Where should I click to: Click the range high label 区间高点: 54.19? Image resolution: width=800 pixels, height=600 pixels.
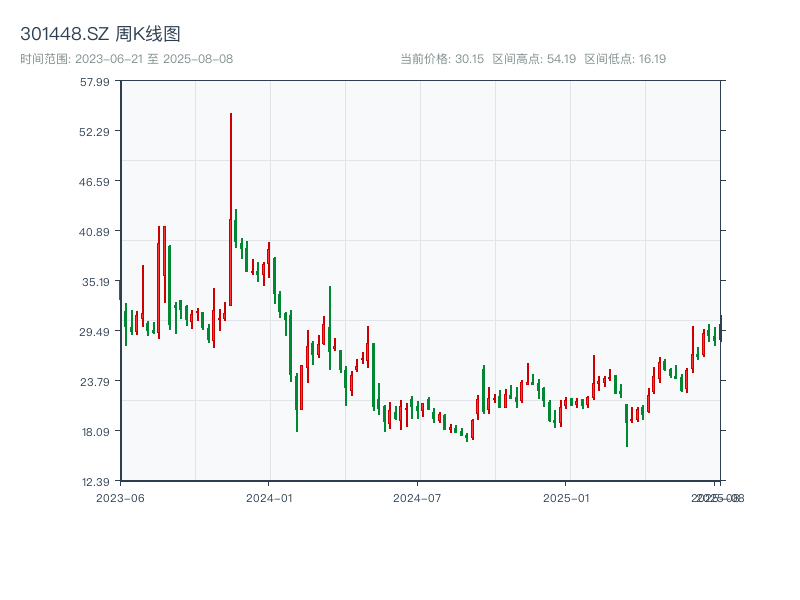pos(534,59)
